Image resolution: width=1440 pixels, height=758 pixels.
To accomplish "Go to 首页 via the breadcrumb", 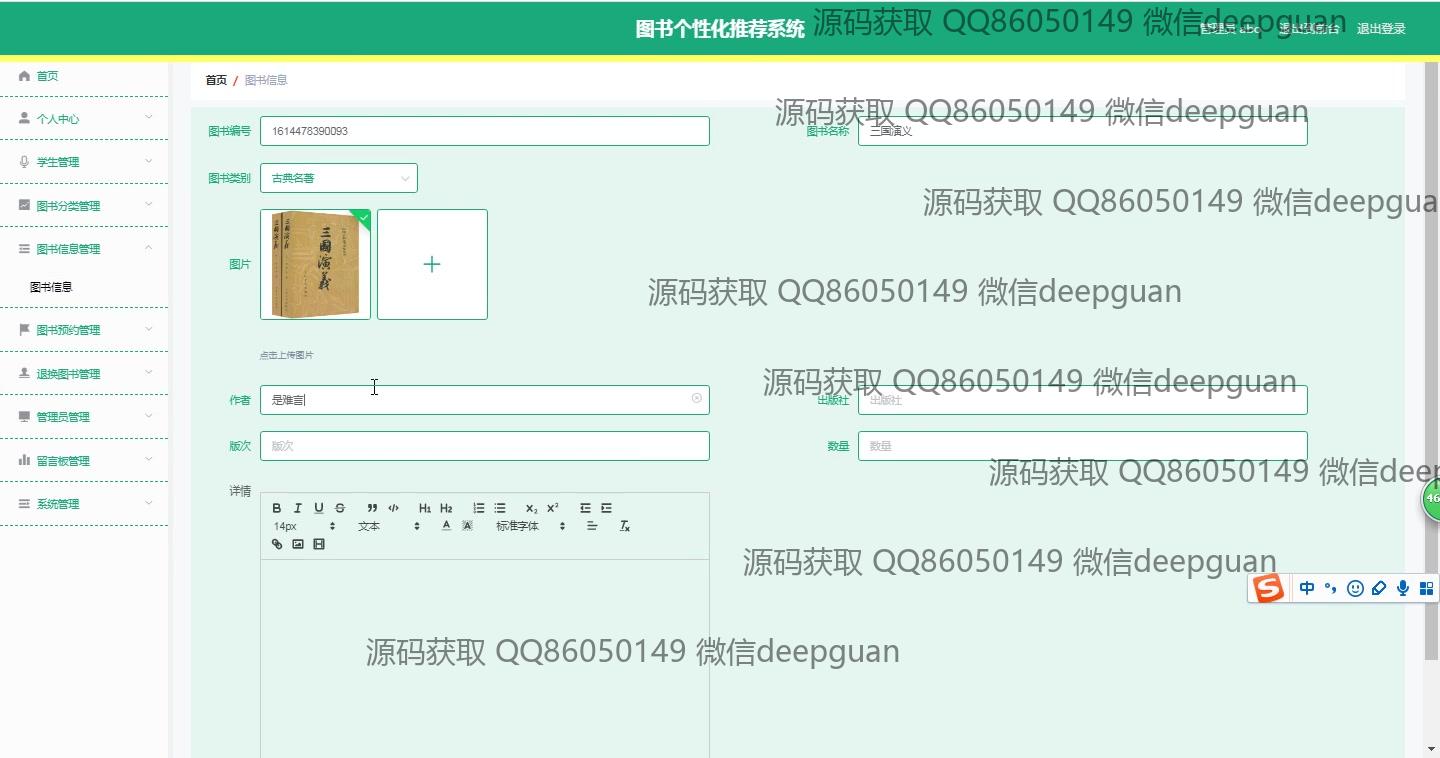I will (216, 80).
